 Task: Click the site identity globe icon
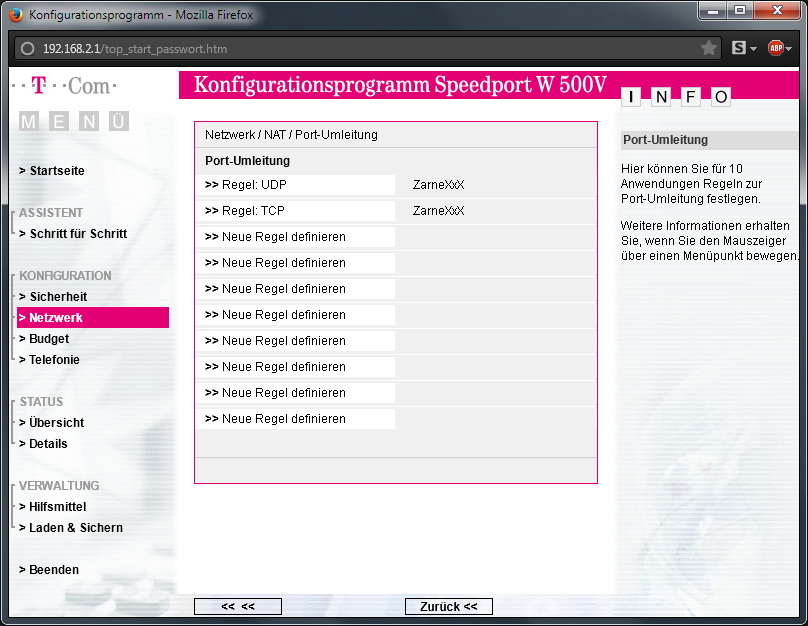coord(27,49)
